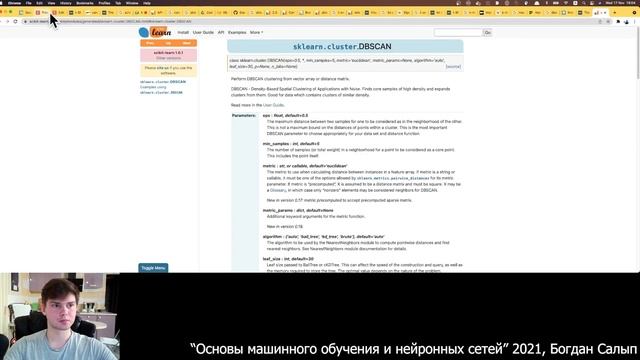The width and height of the screenshot is (640, 360).
Task: Open the Chrome three-dot menu
Action: [635, 22]
